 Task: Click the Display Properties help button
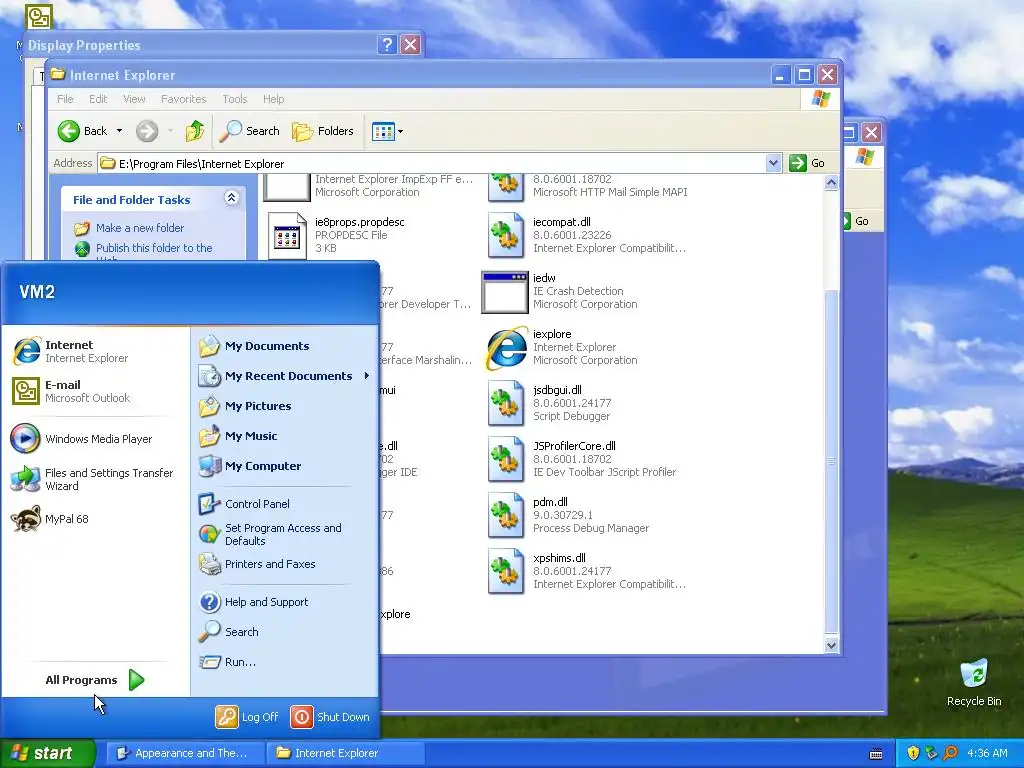pyautogui.click(x=387, y=44)
